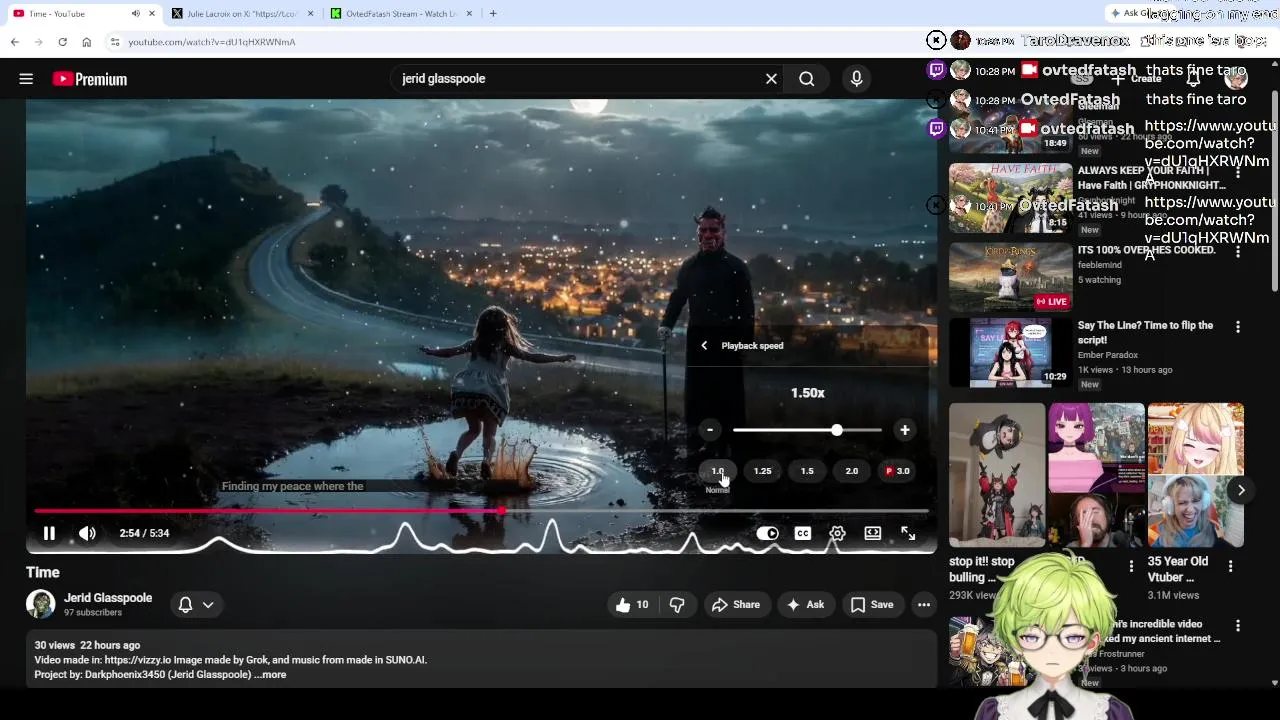1280x720 pixels.
Task: Open ALWAYS KEEP YOUR FAITH video thumbnail
Action: point(1010,198)
